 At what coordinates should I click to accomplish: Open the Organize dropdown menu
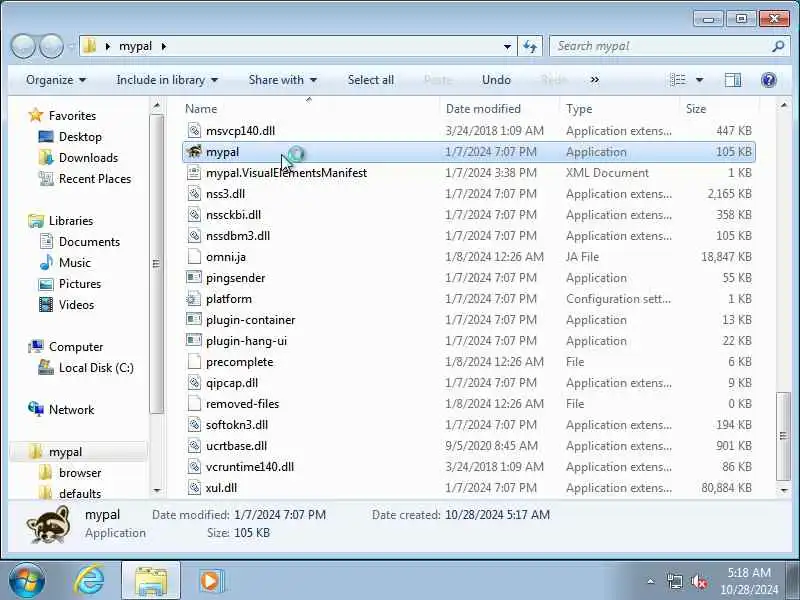56,80
